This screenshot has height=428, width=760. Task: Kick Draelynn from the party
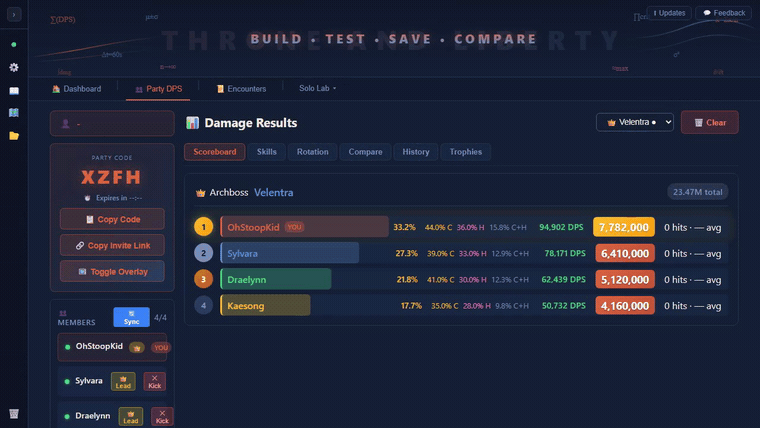pos(162,416)
